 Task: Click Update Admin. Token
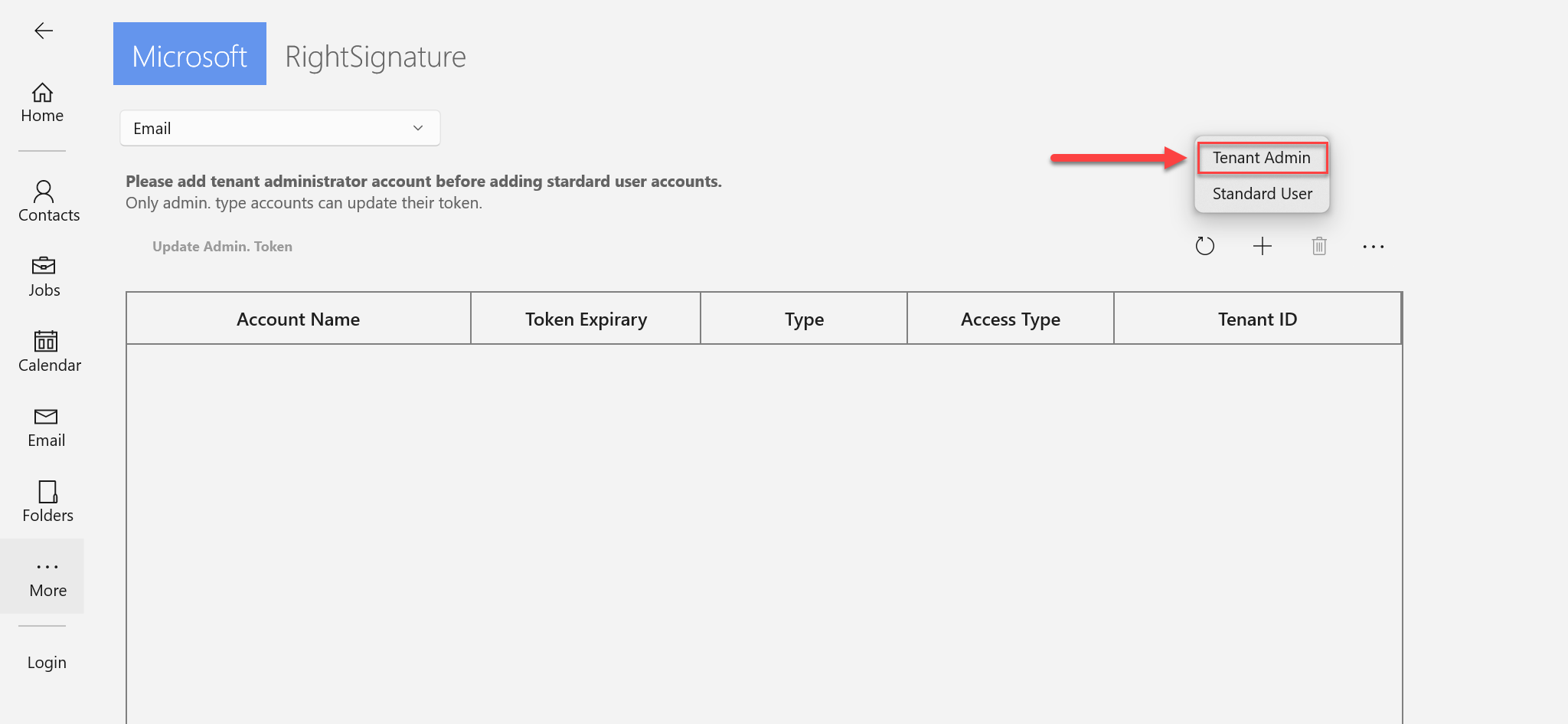(222, 247)
